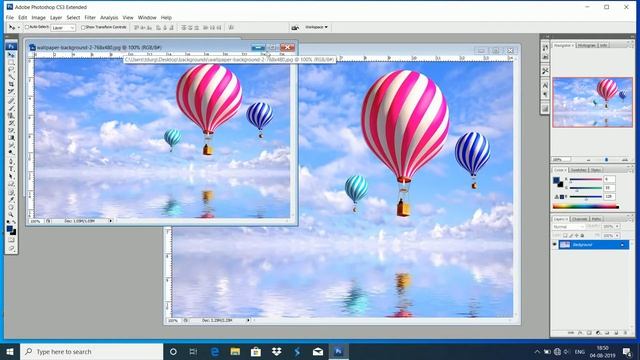Open status bar arrow of front document window
640x360 pixels.
111,221
